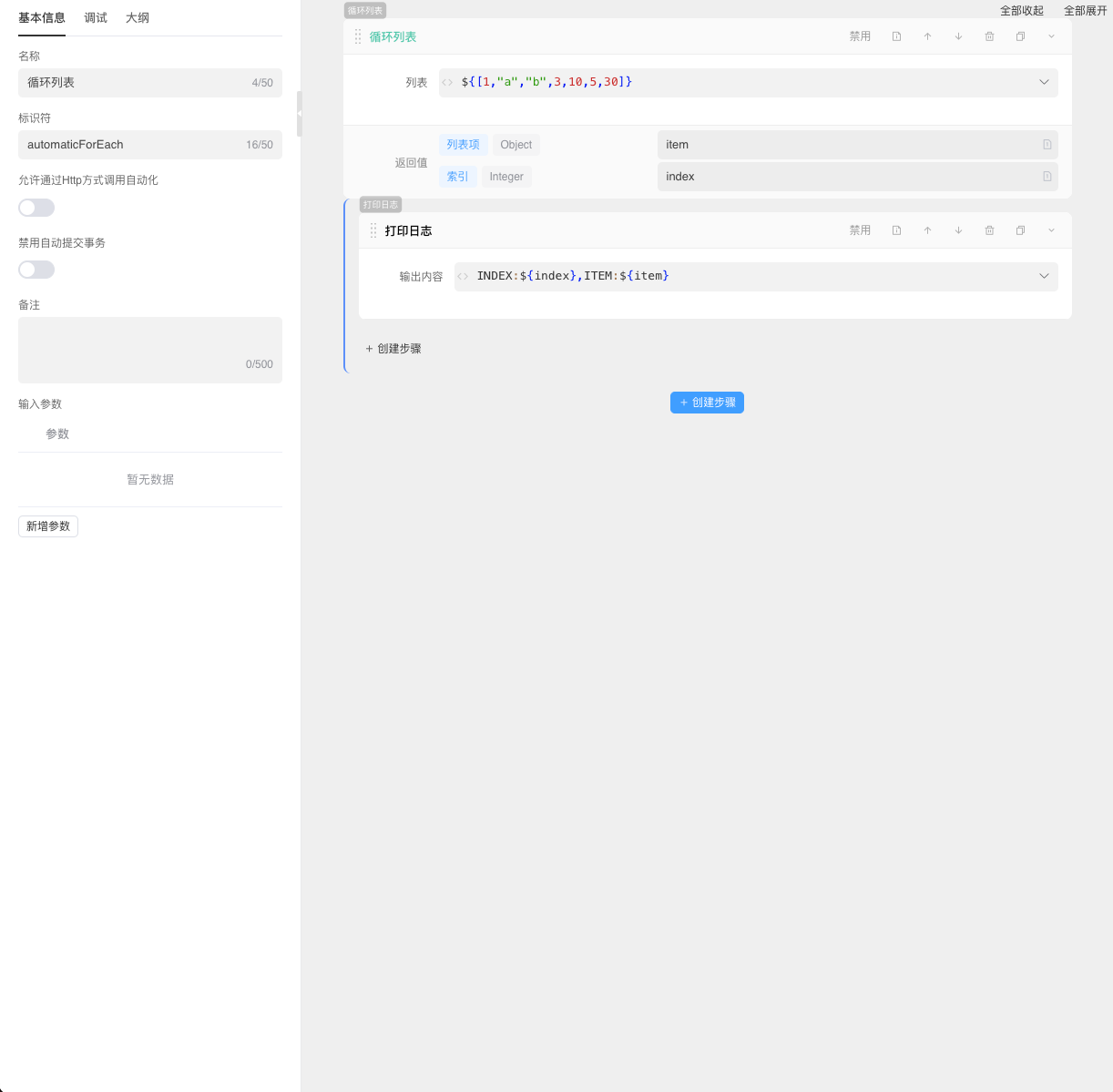Expand the 输出内容 expression dropdown
1113x1092 pixels.
[x=1044, y=276]
